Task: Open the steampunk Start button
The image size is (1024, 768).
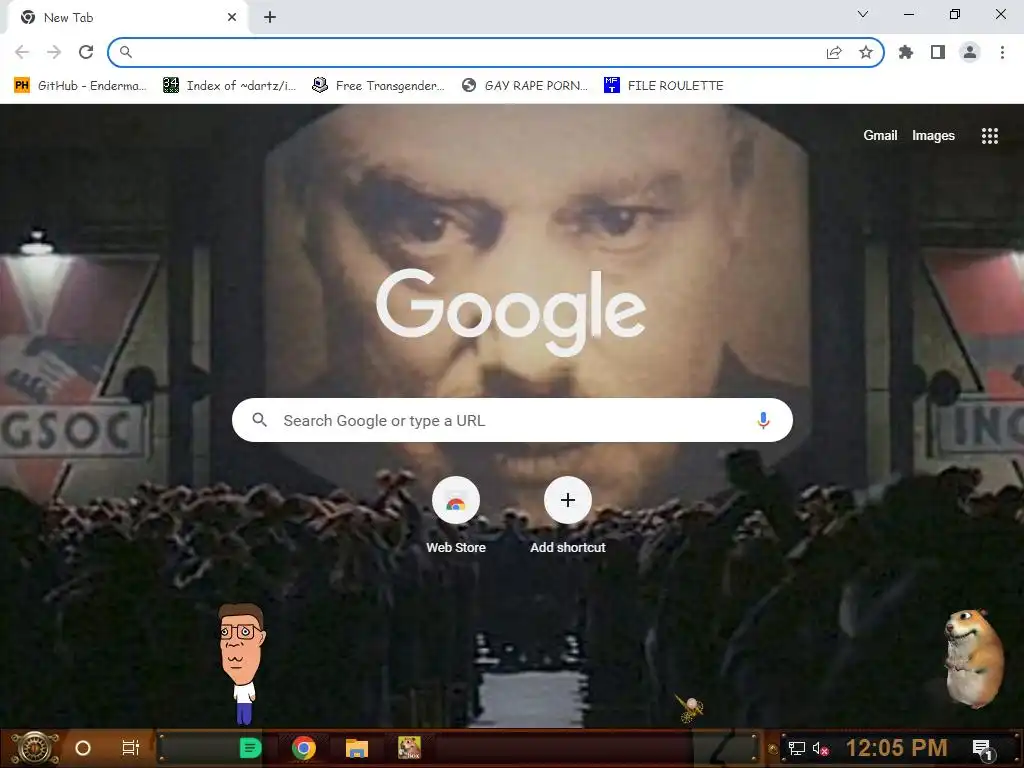Action: (x=34, y=748)
